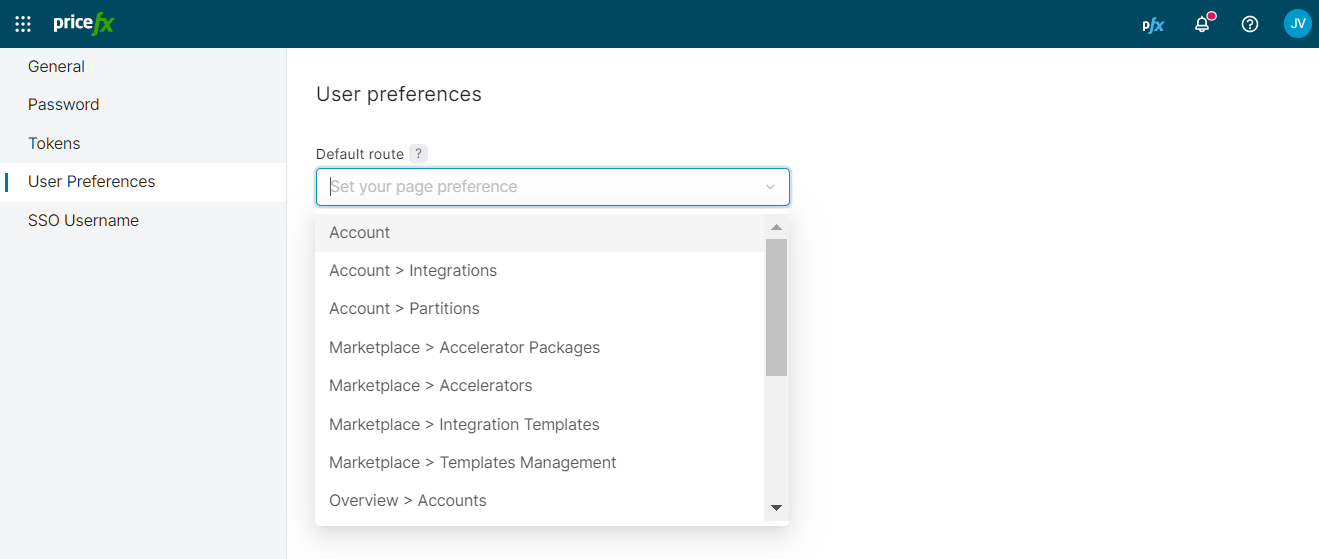Select Marketplace > Accelerator Packages
Screen dimensions: 1319x559
(x=464, y=348)
